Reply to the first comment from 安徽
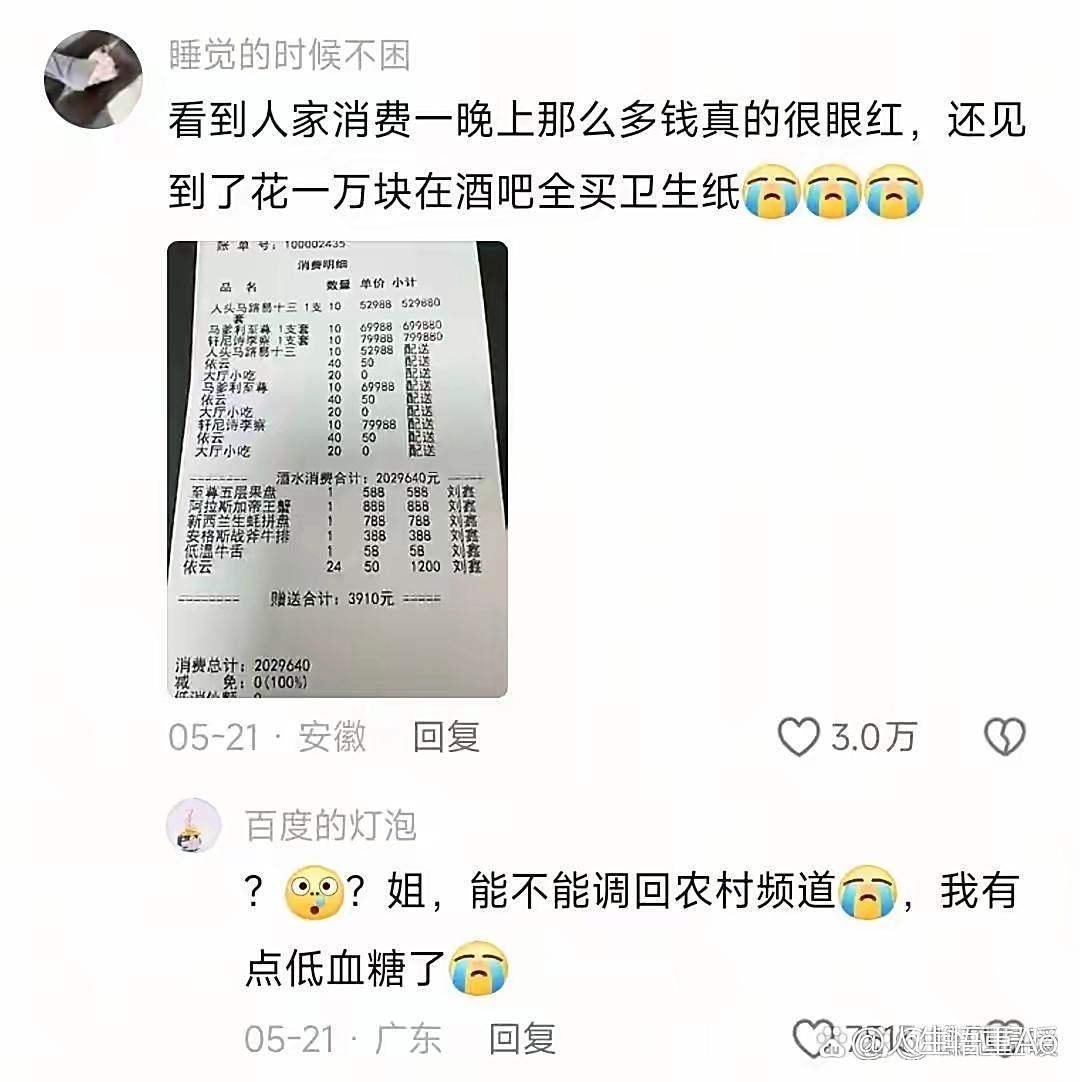The height and width of the screenshot is (1082, 1080). click(446, 737)
